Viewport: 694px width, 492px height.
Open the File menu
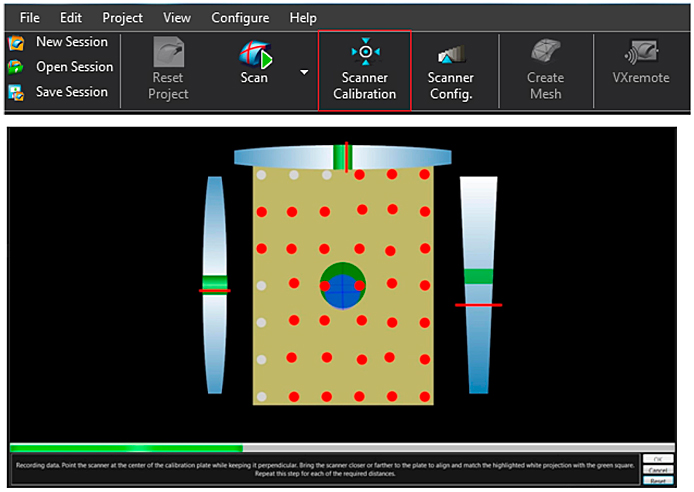(30, 18)
